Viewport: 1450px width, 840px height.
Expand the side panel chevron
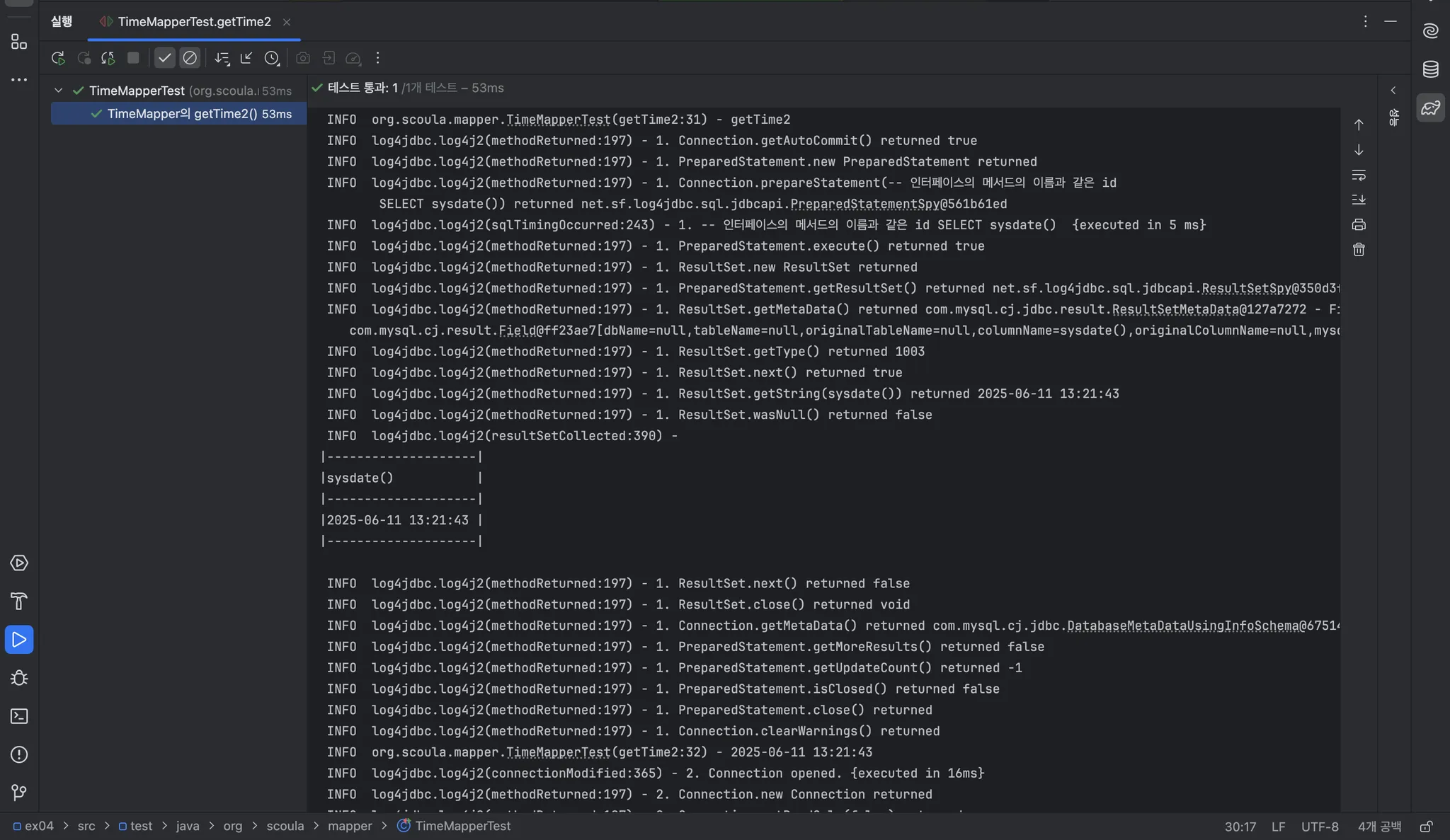tap(1393, 91)
